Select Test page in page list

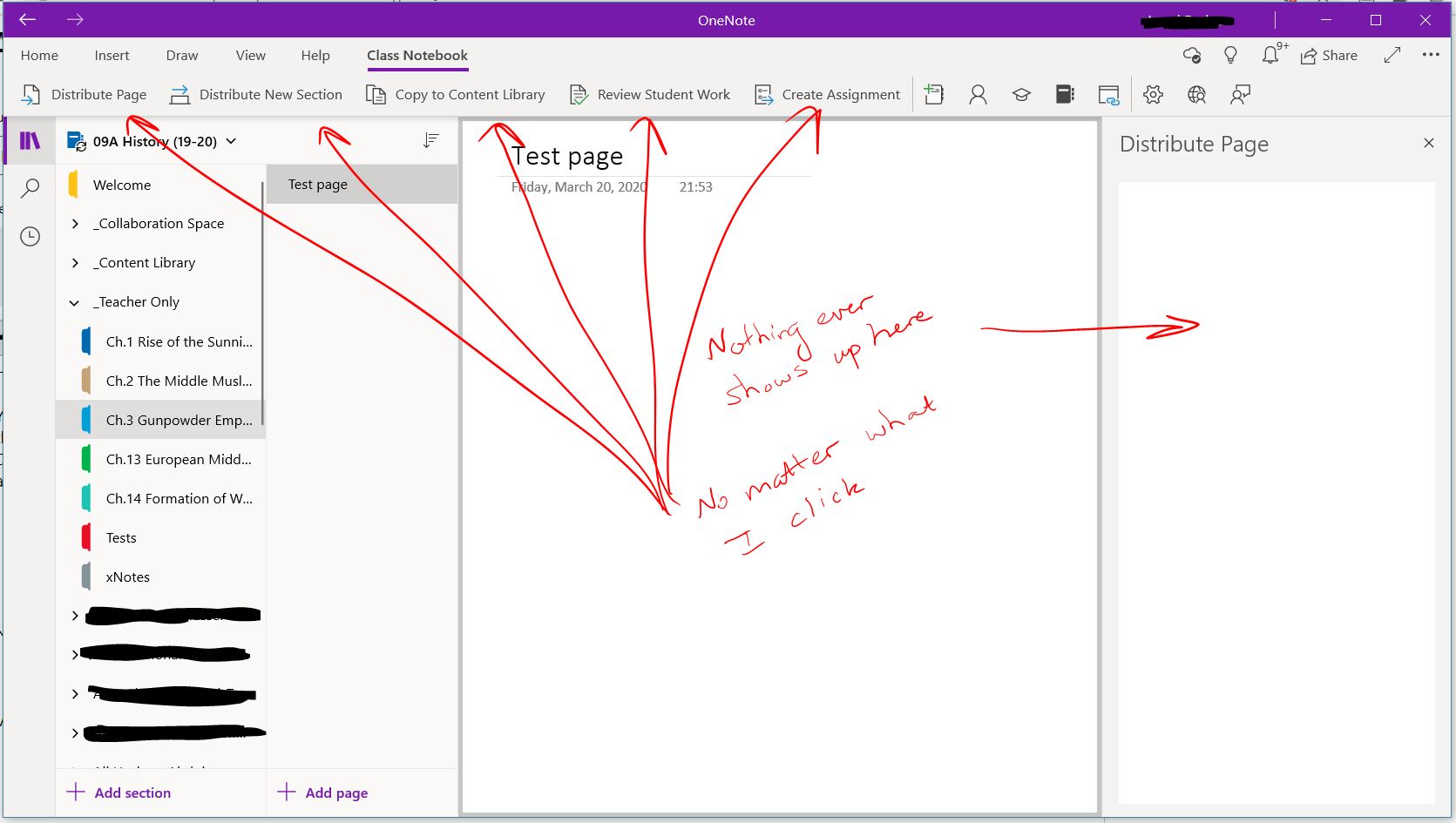click(x=362, y=185)
